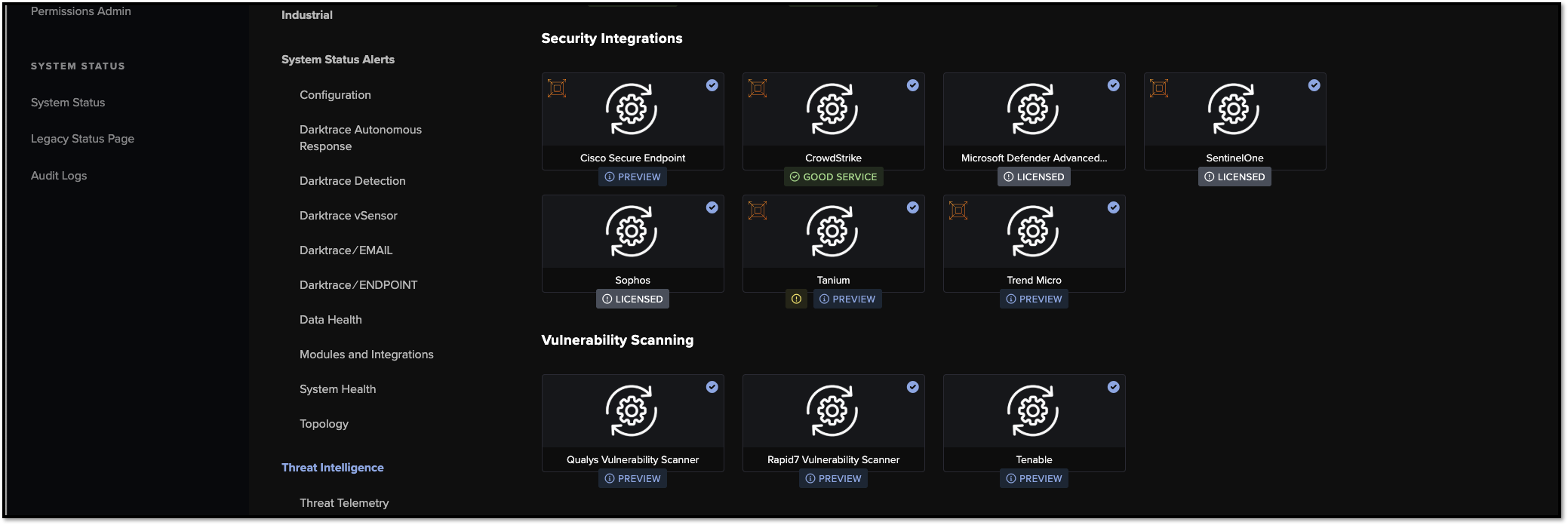Open Darktrace/EMAIL alert settings

click(x=346, y=250)
